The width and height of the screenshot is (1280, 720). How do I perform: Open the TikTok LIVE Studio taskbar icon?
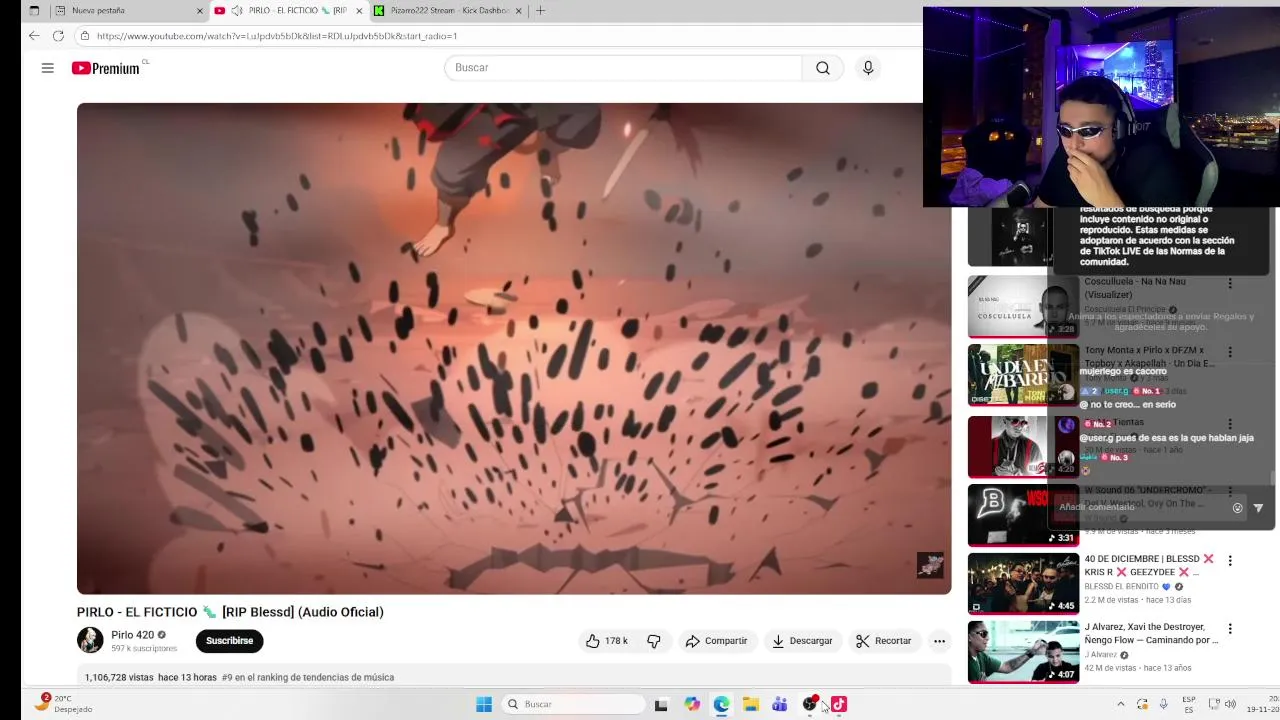[x=839, y=704]
